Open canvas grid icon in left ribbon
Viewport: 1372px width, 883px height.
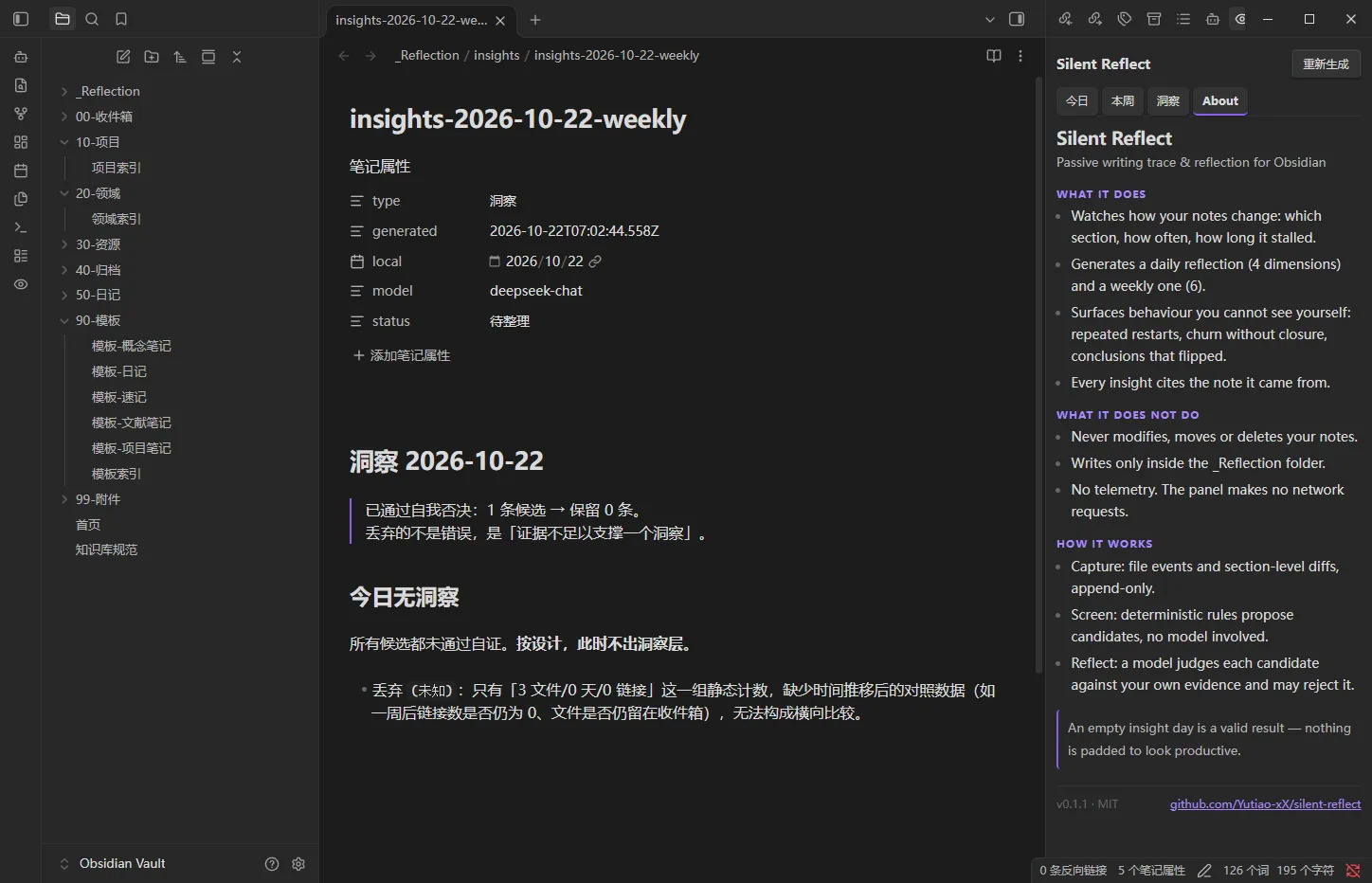pos(21,142)
